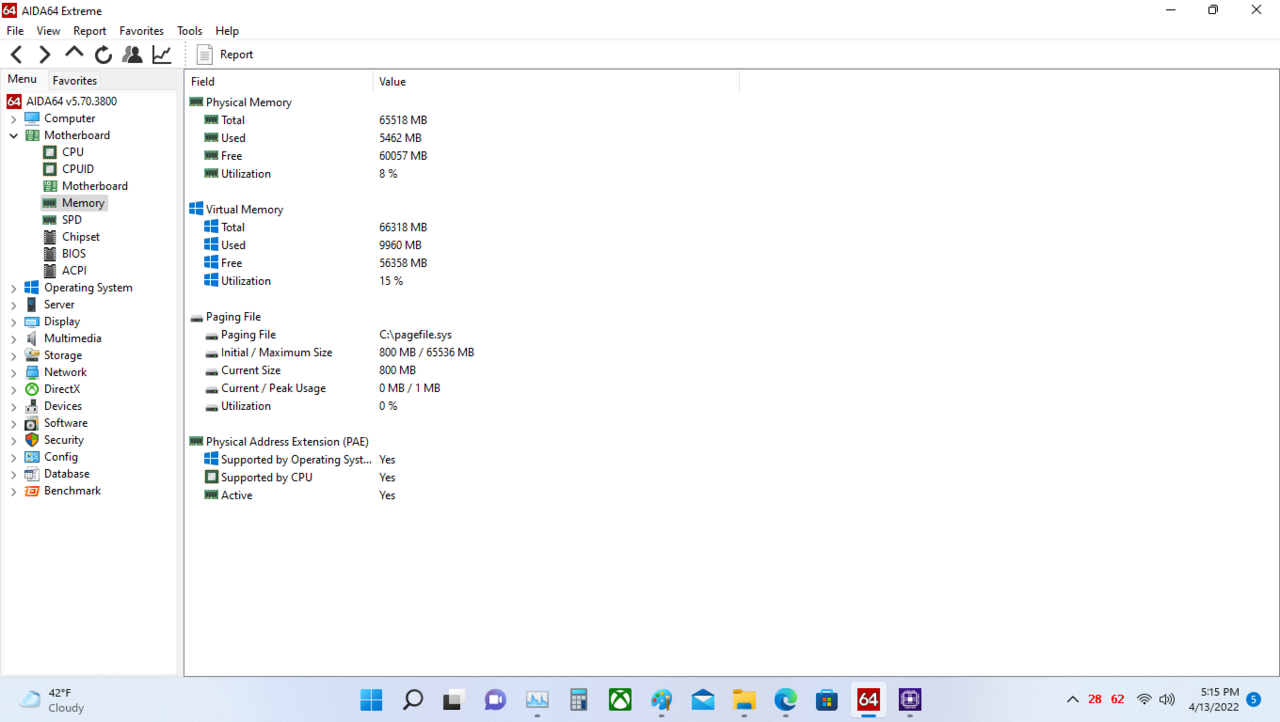Click the Back navigation arrow
Screen dimensions: 1280x722
click(16, 54)
